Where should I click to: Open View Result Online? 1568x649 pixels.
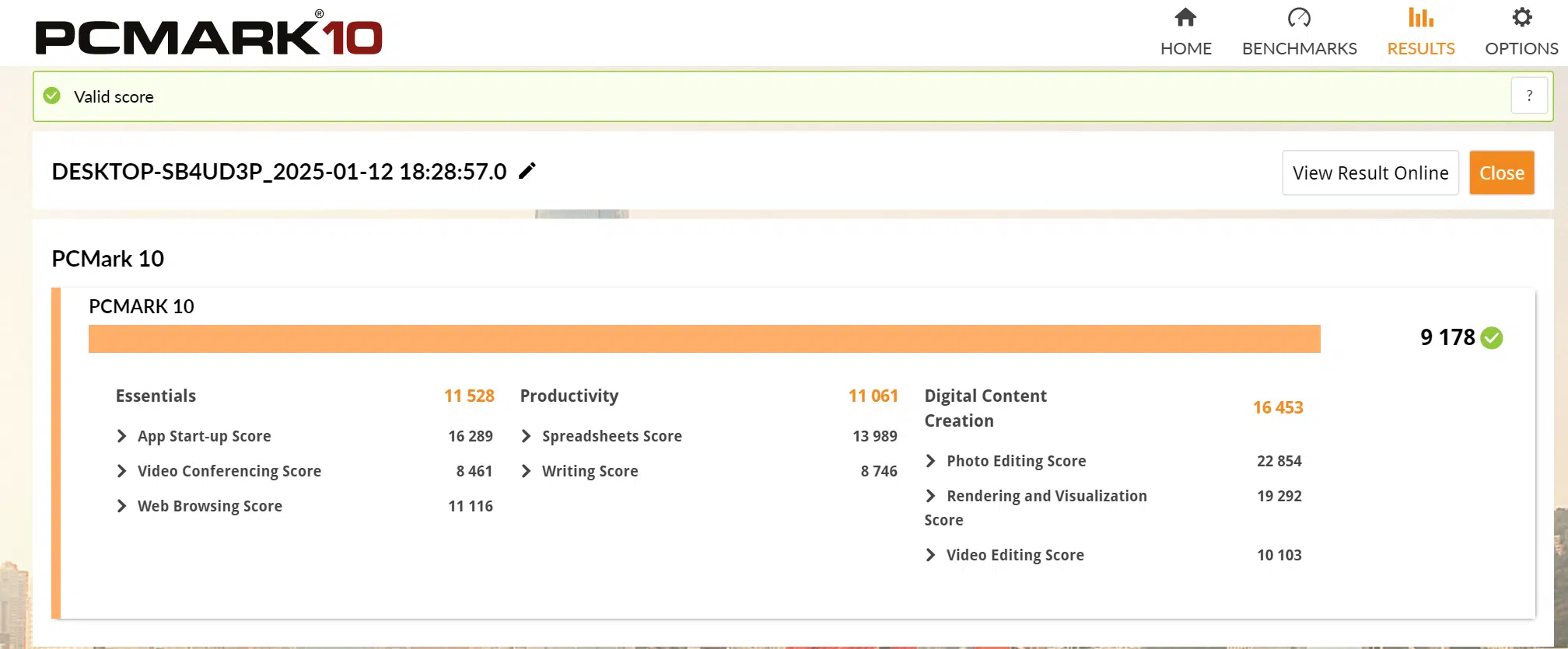1370,173
